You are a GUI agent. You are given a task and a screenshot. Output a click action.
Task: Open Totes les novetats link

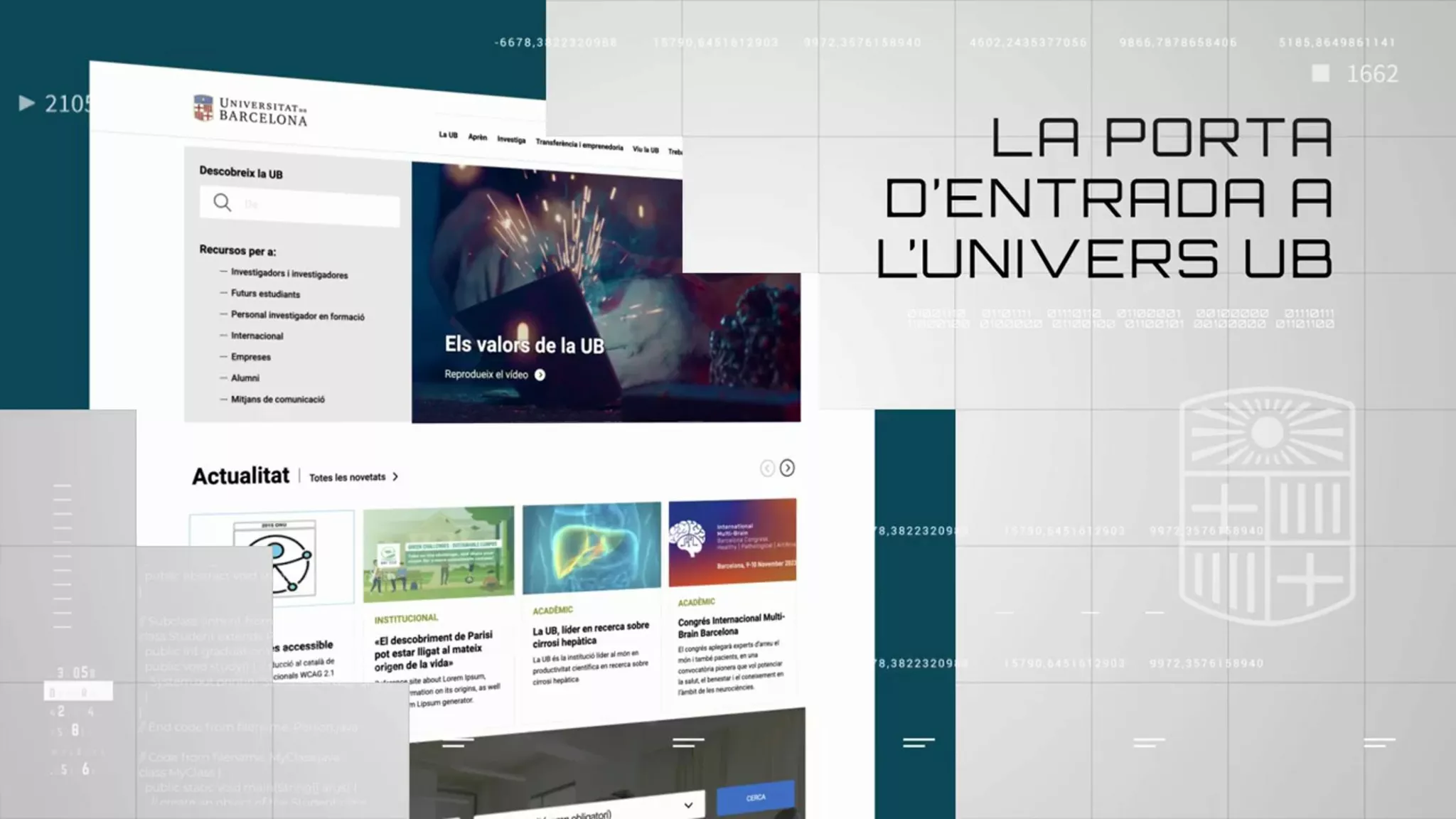[347, 477]
